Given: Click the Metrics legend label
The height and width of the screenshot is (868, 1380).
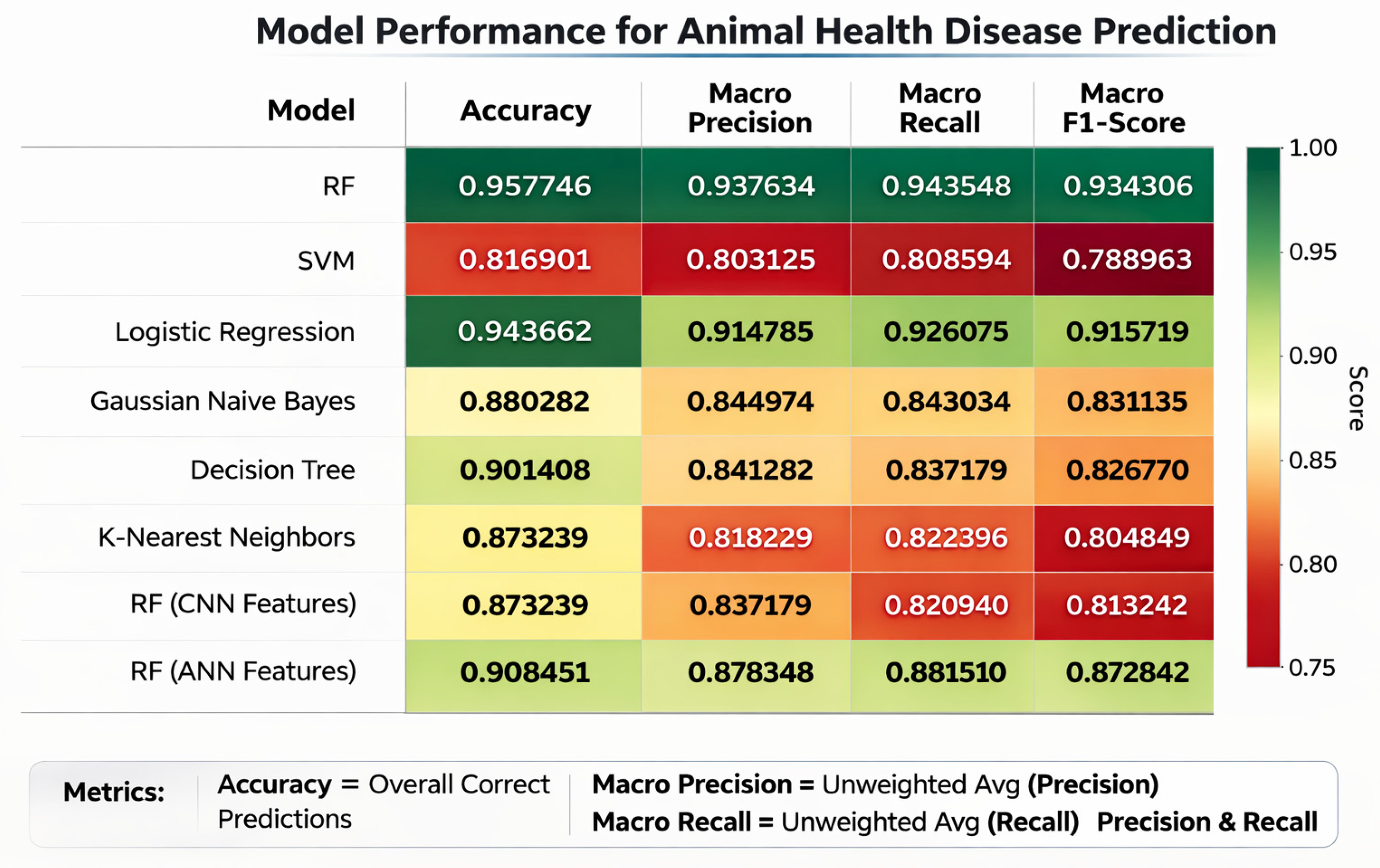Looking at the screenshot, I should pyautogui.click(x=114, y=792).
